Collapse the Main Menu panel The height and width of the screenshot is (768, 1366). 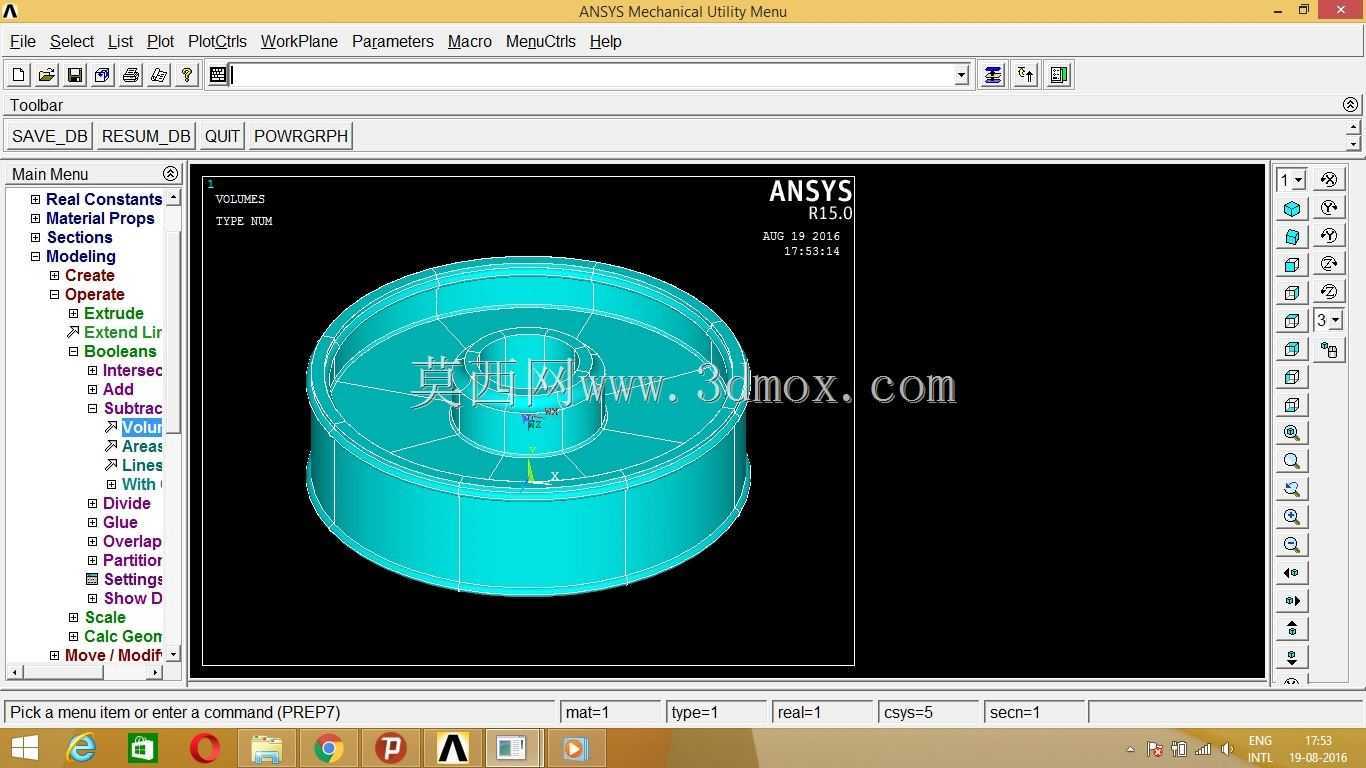point(170,174)
